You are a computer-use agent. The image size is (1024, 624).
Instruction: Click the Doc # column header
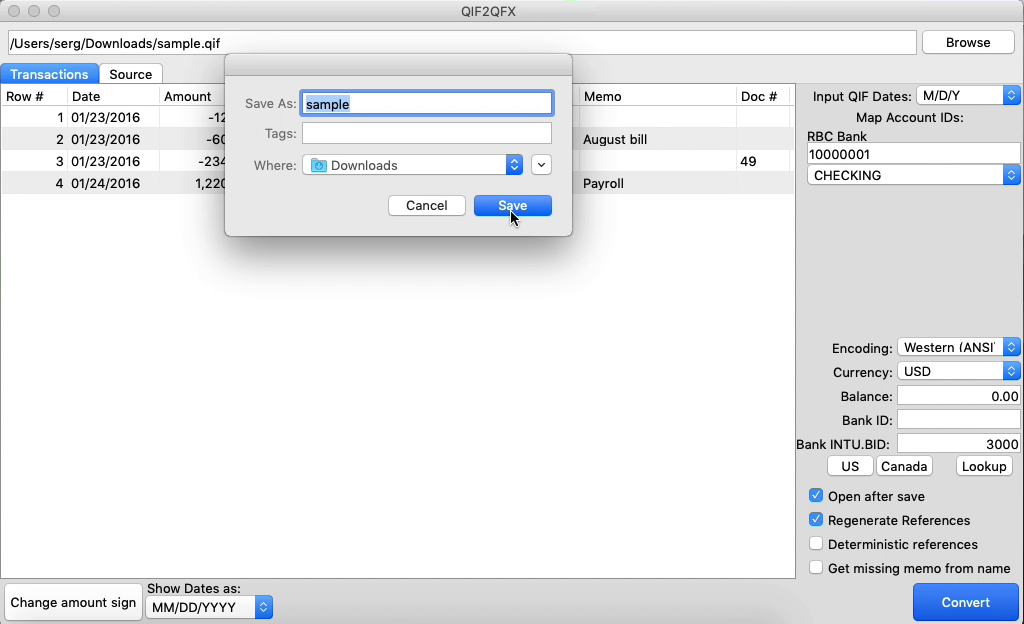[x=763, y=96]
